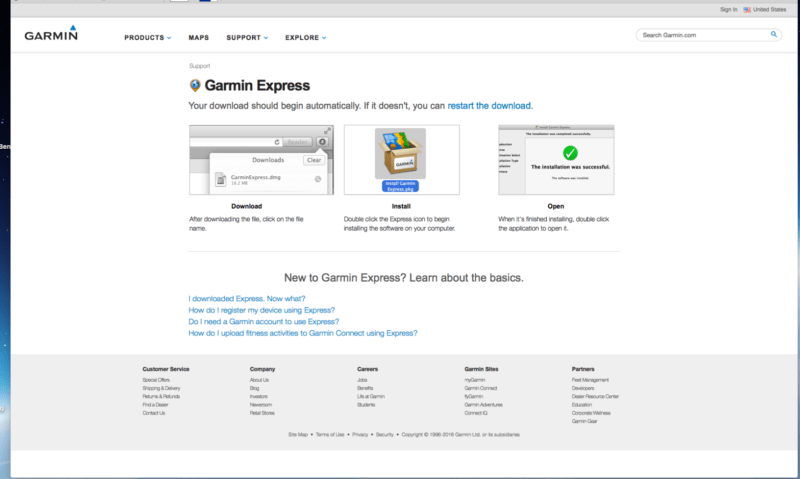Click Returns & Refunds footer link
800x479 pixels.
click(x=161, y=396)
